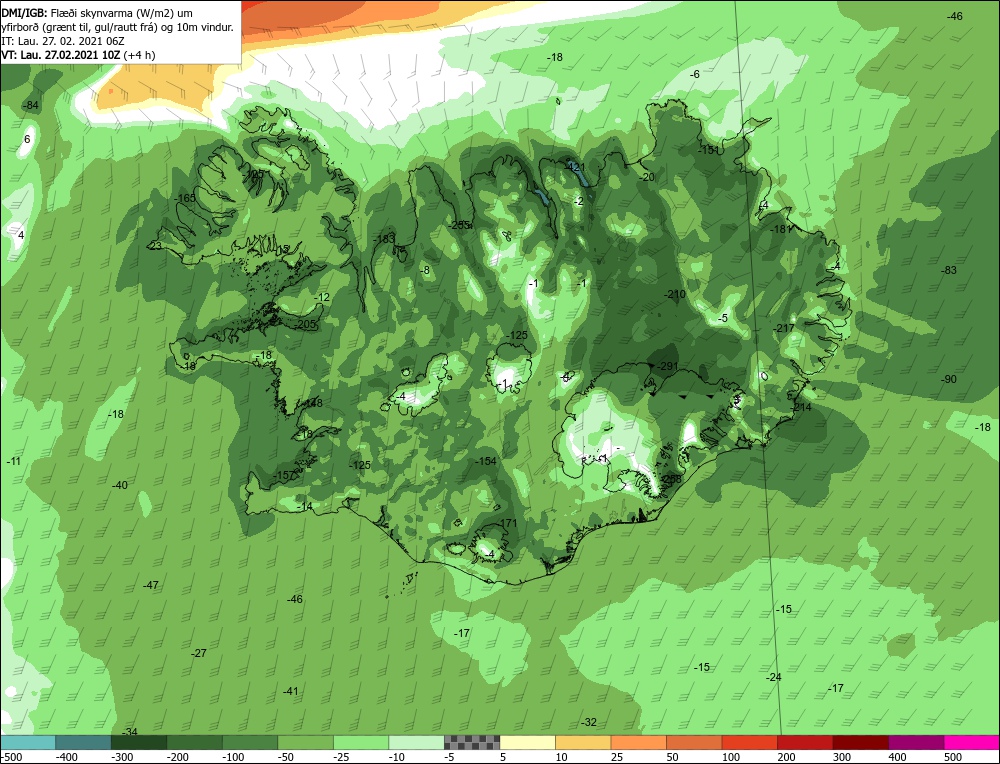
Task: Click the "-210" flux value on the map
Action: pyautogui.click(x=675, y=294)
